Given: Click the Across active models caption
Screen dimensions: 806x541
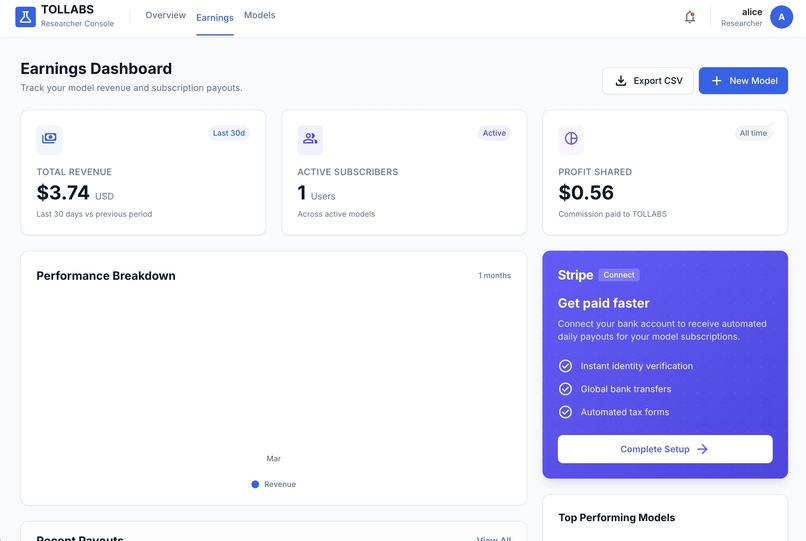Looking at the screenshot, I should click(x=336, y=214).
